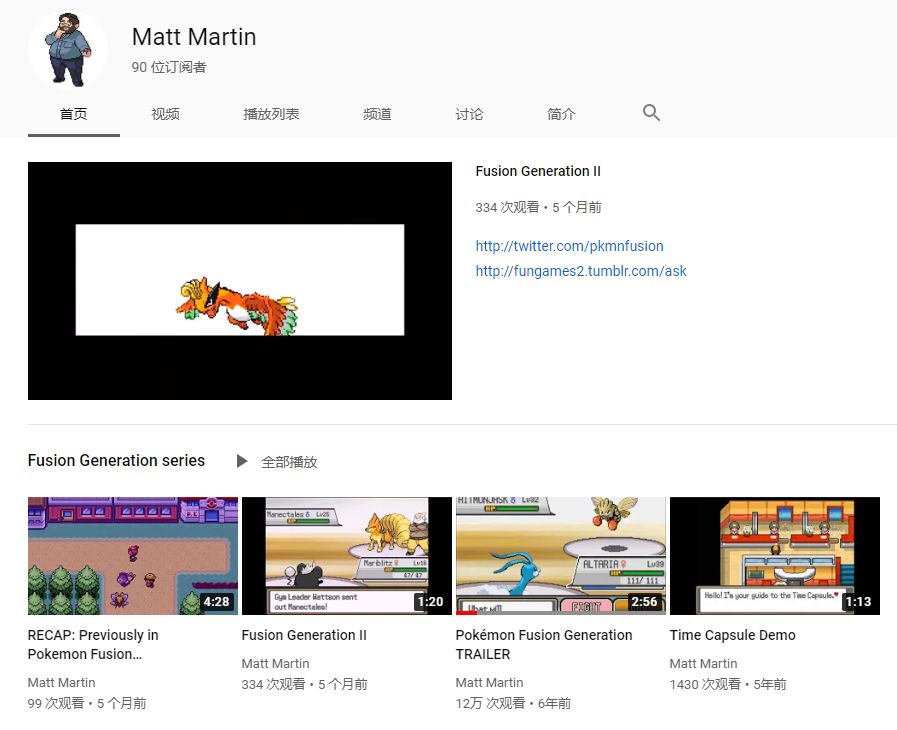
Task: Switch to the 视频 tab
Action: pyautogui.click(x=165, y=114)
